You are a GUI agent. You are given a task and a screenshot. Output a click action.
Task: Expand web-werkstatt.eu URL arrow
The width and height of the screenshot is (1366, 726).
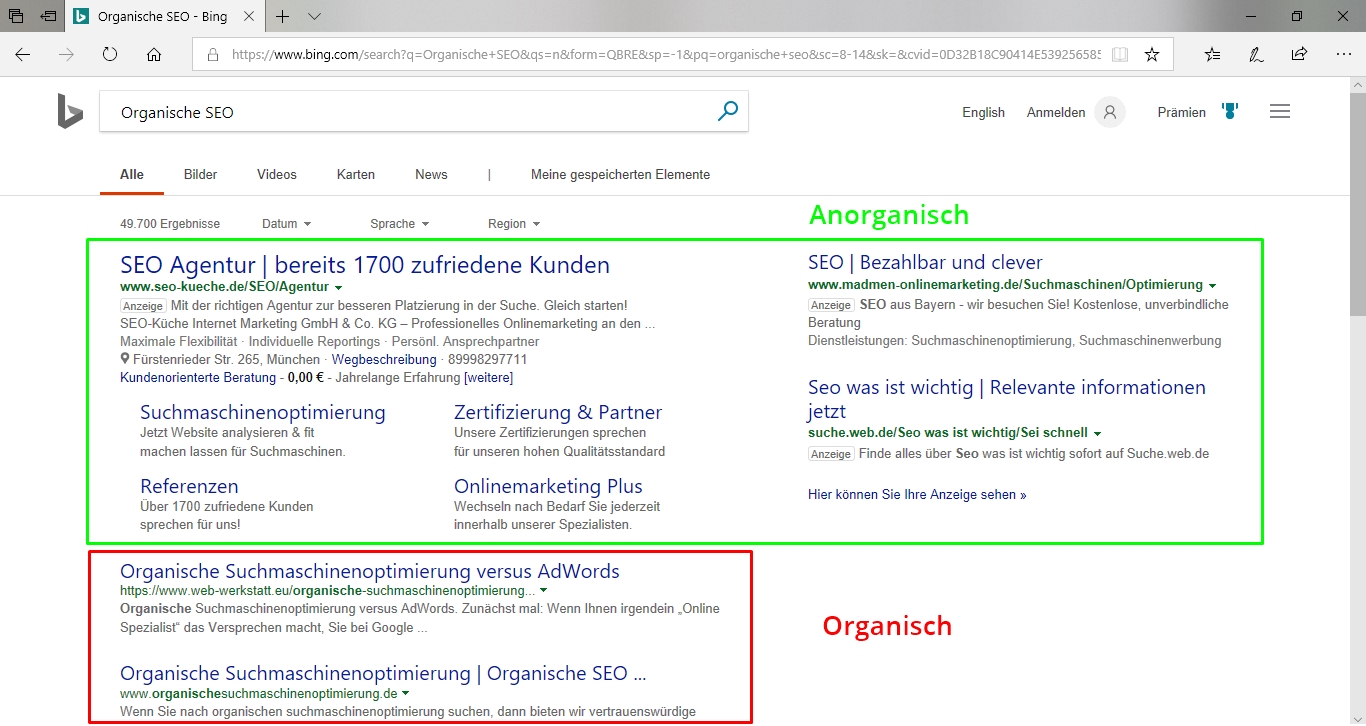(543, 591)
